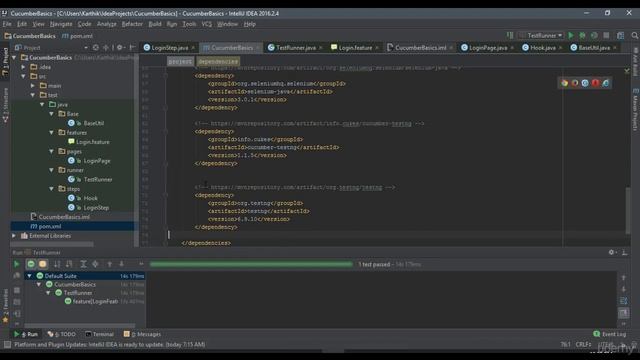Viewport: 640px width, 360px height.
Task: Close the BaseUtil.java tab
Action: pyautogui.click(x=615, y=48)
